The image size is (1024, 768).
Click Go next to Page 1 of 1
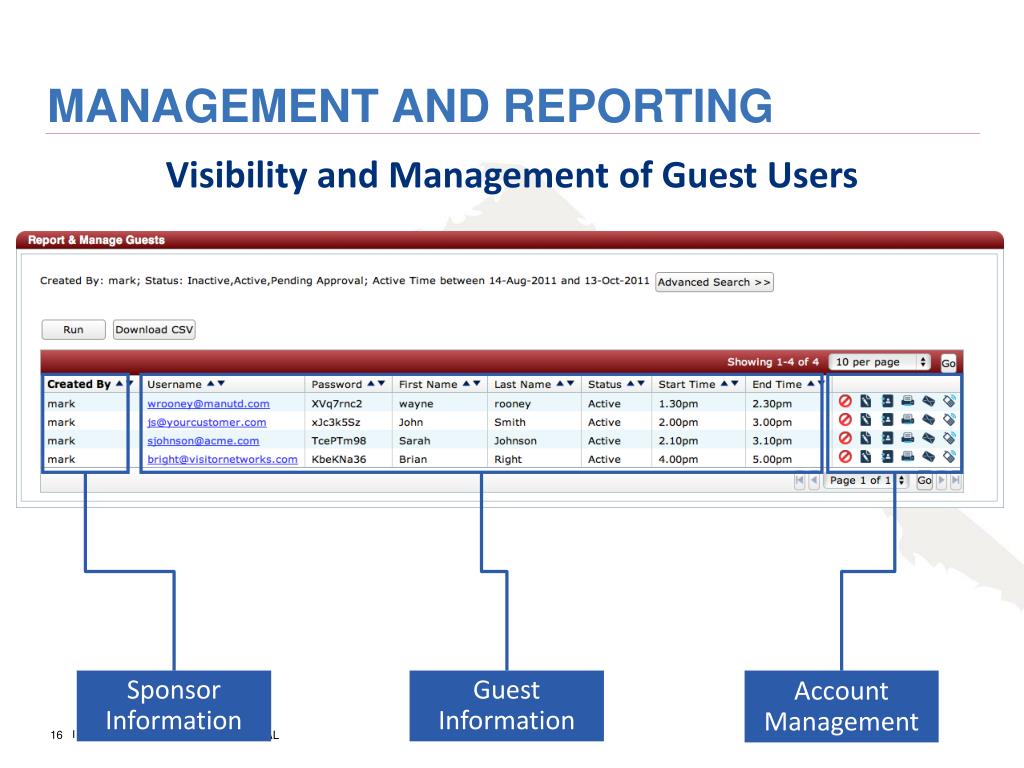coord(924,481)
